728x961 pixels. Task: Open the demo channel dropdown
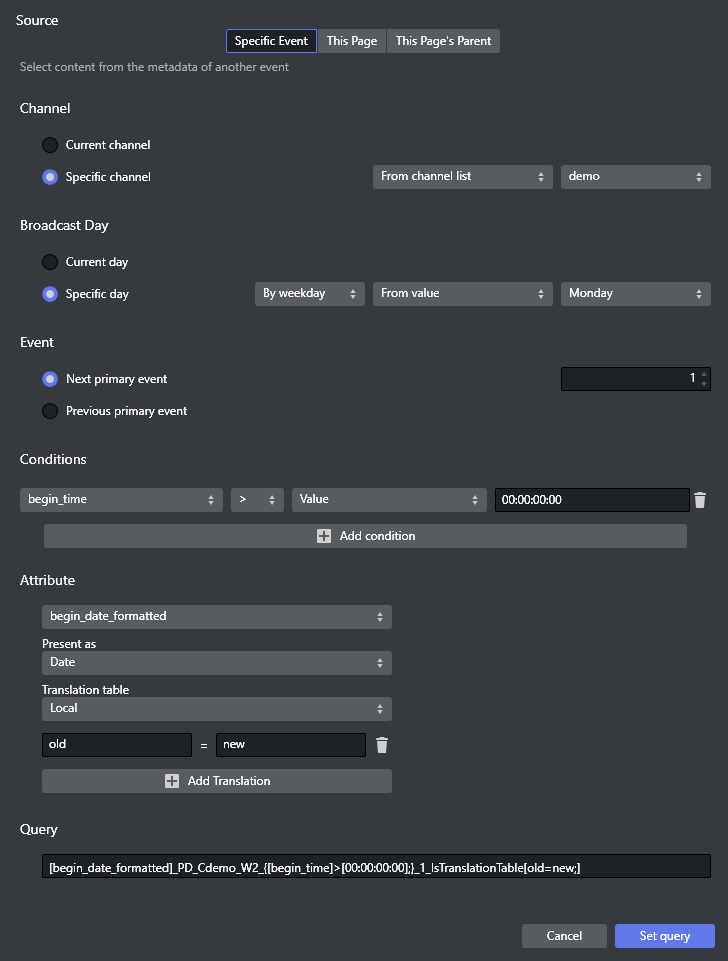635,177
